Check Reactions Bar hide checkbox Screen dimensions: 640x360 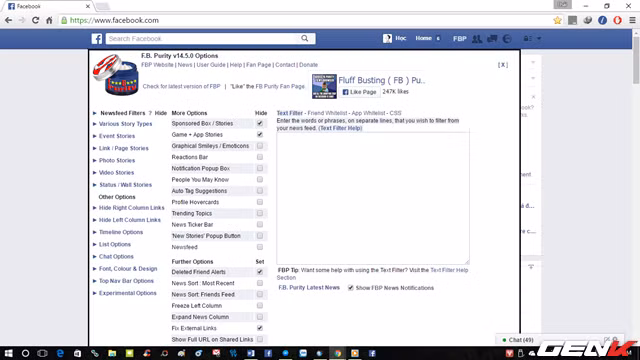coord(260,157)
